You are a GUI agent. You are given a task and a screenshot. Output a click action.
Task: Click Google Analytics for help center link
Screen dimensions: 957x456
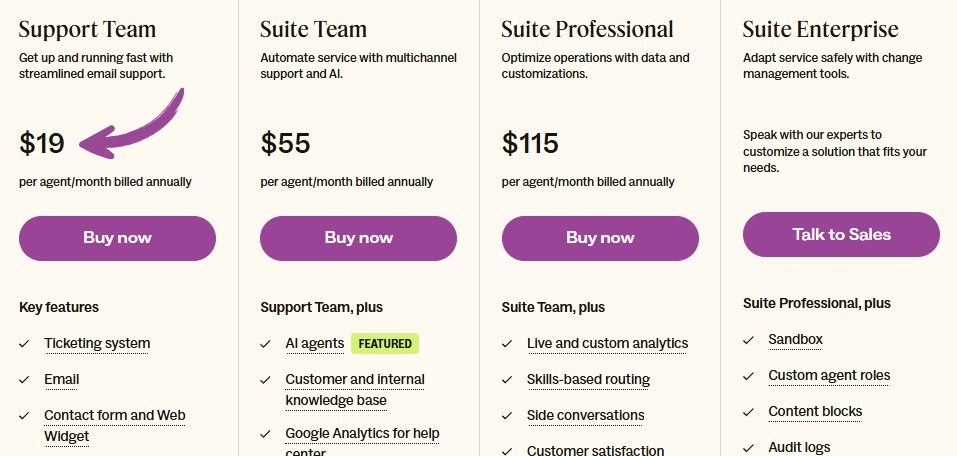[362, 434]
